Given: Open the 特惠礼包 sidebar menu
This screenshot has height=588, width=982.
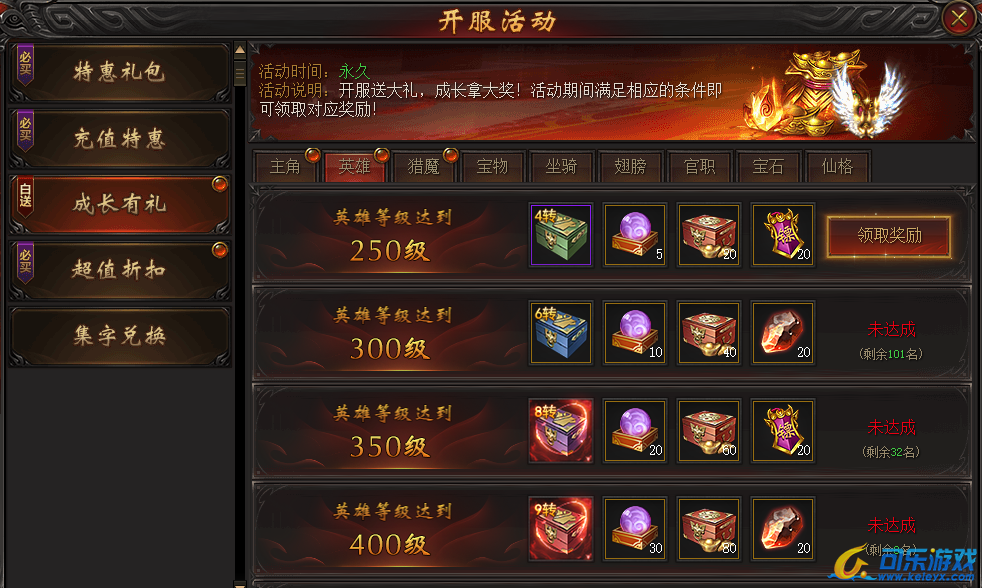Looking at the screenshot, I should coord(120,72).
